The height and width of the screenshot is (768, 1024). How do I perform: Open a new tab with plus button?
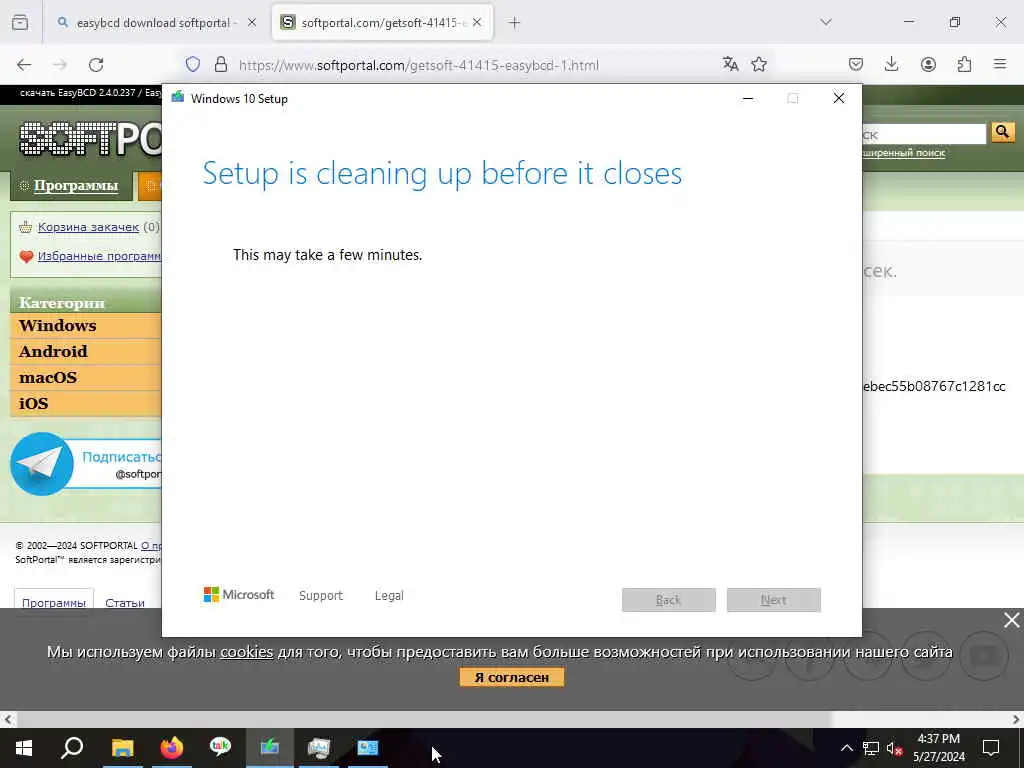(x=515, y=23)
